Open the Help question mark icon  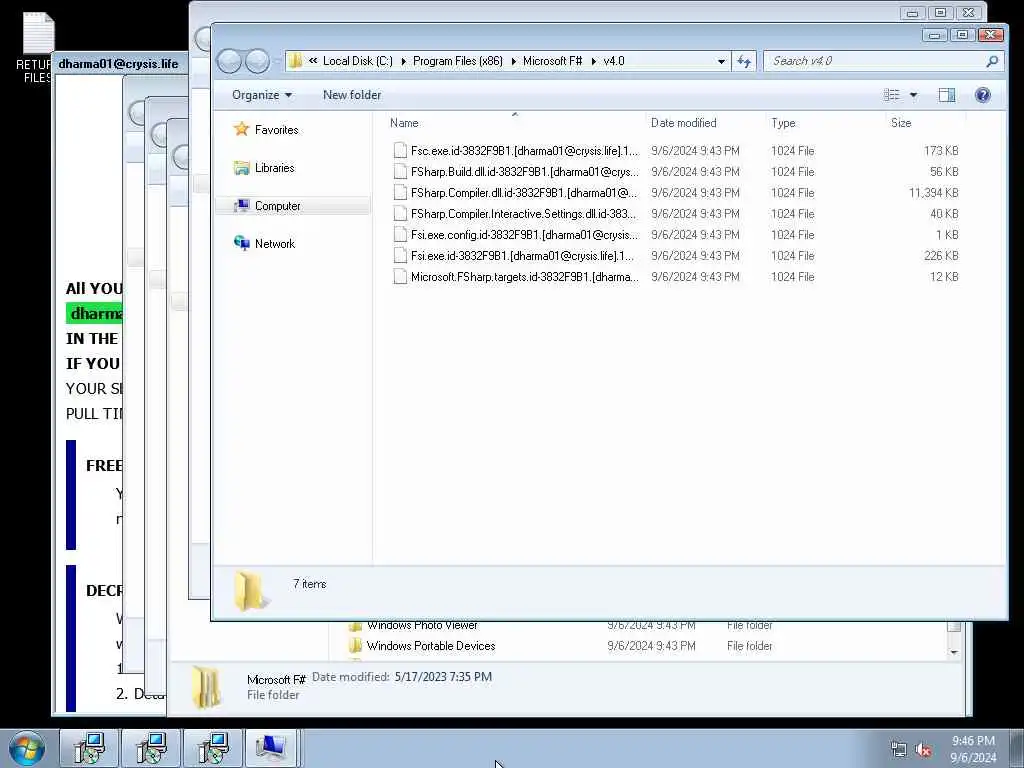pyautogui.click(x=982, y=95)
